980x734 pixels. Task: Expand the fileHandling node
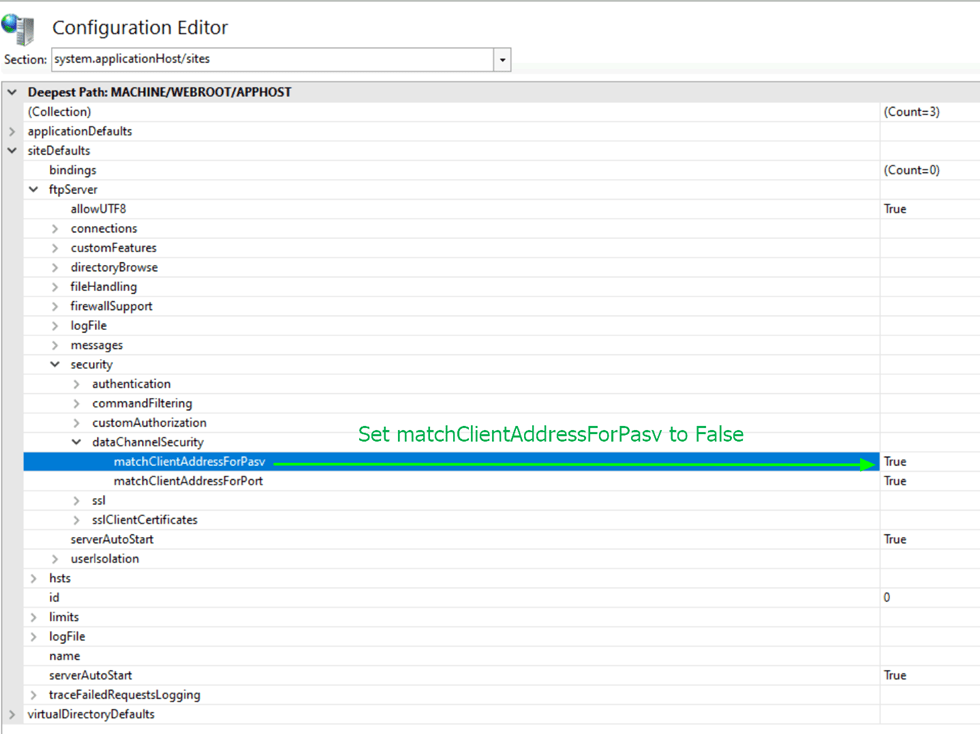[x=55, y=287]
